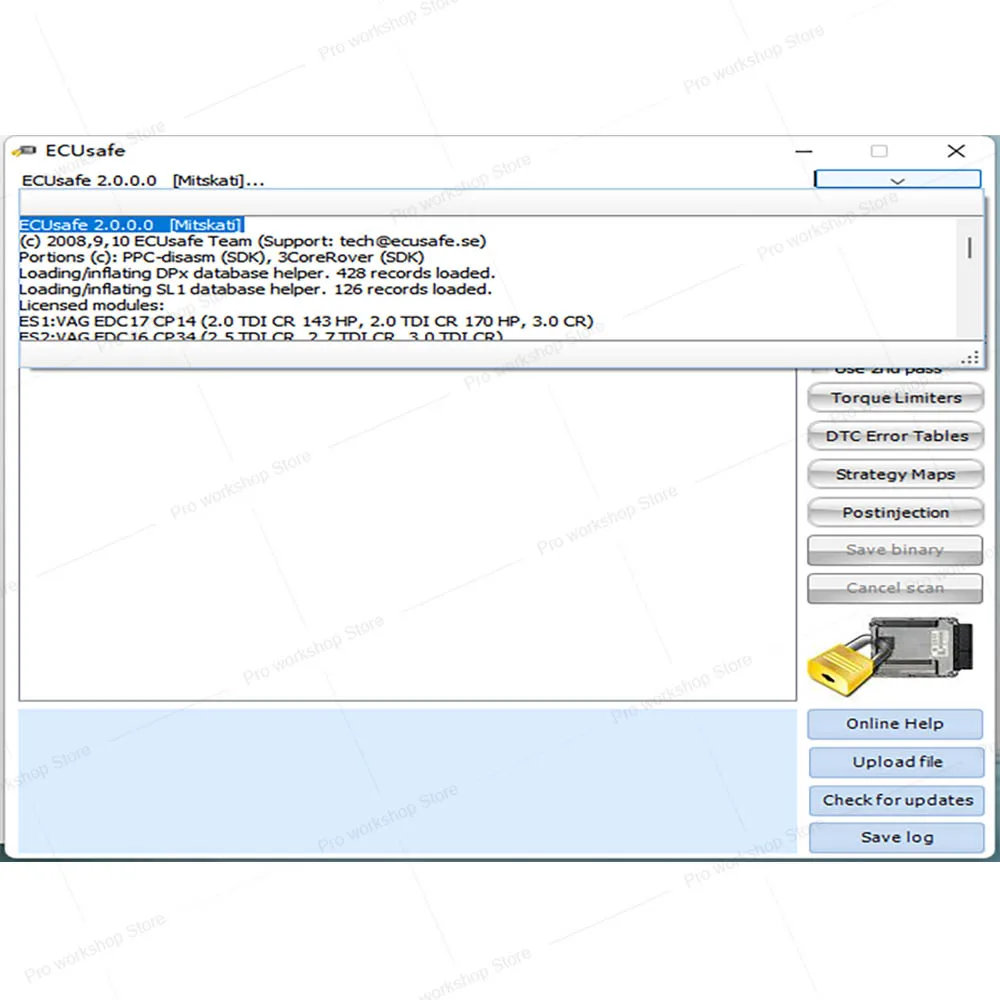The width and height of the screenshot is (1000, 1000).
Task: Save the log with Save log
Action: [897, 837]
